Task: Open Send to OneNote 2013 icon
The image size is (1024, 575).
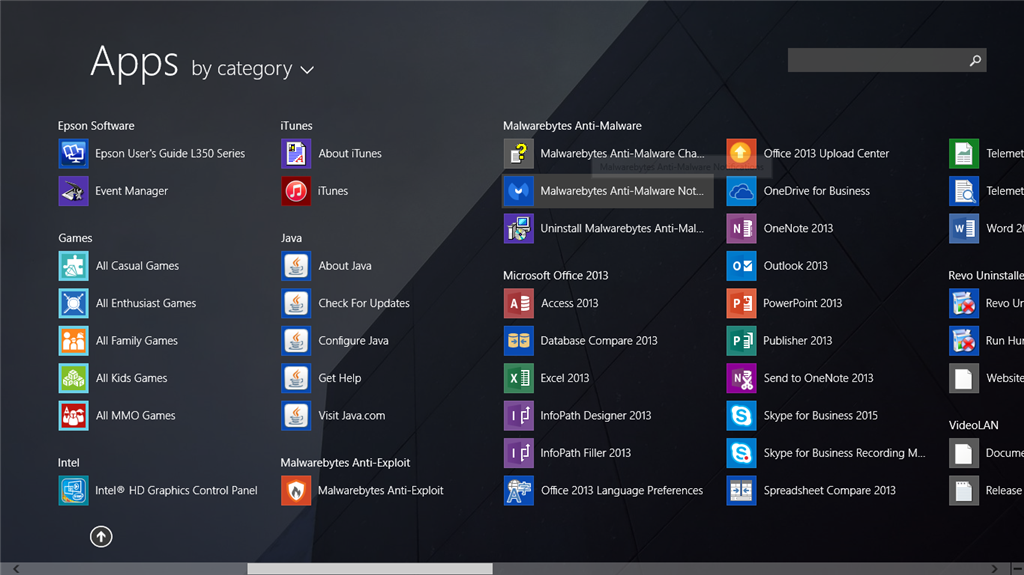Action: point(741,378)
